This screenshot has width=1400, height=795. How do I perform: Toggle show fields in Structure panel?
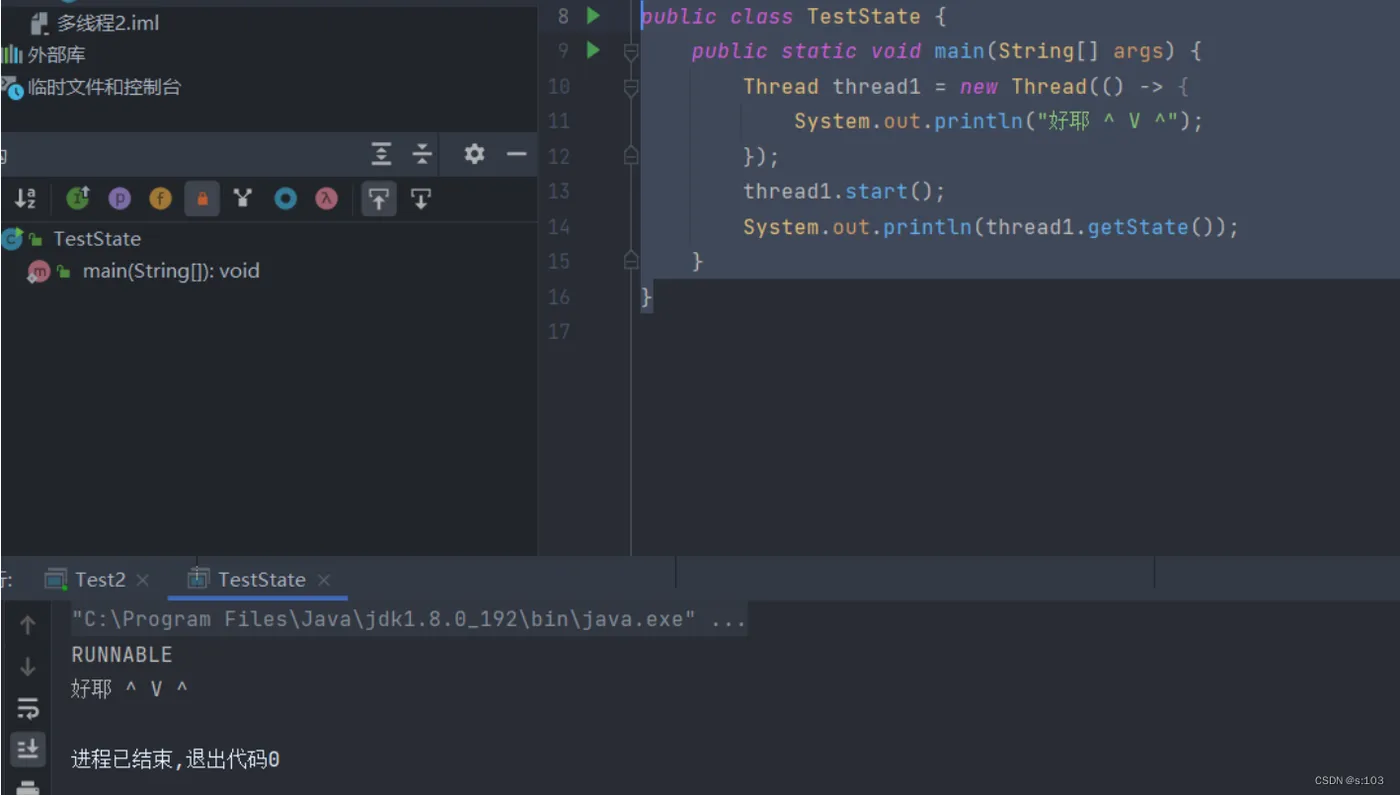[161, 199]
